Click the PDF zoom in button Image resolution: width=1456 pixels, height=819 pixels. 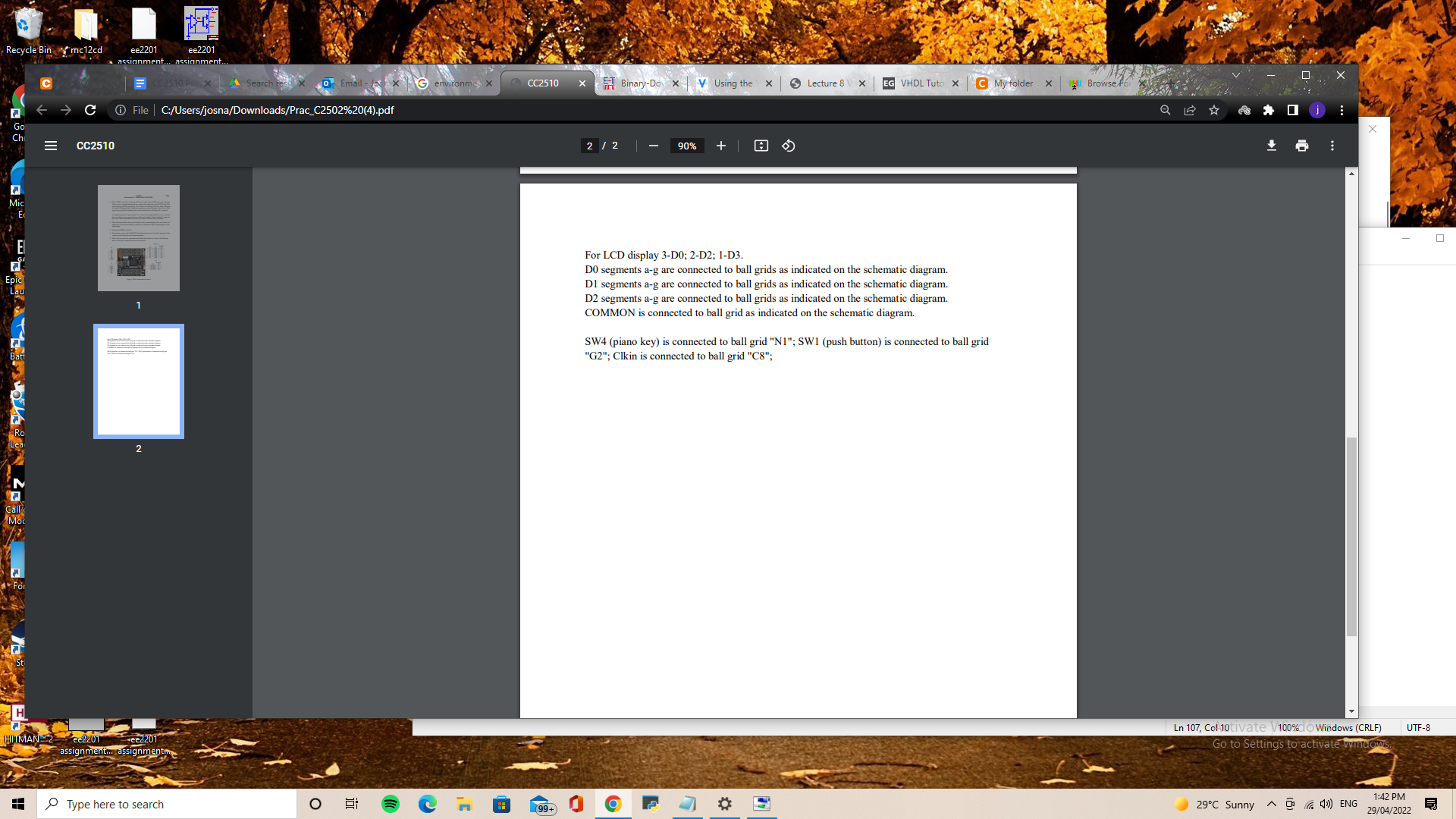(x=721, y=146)
